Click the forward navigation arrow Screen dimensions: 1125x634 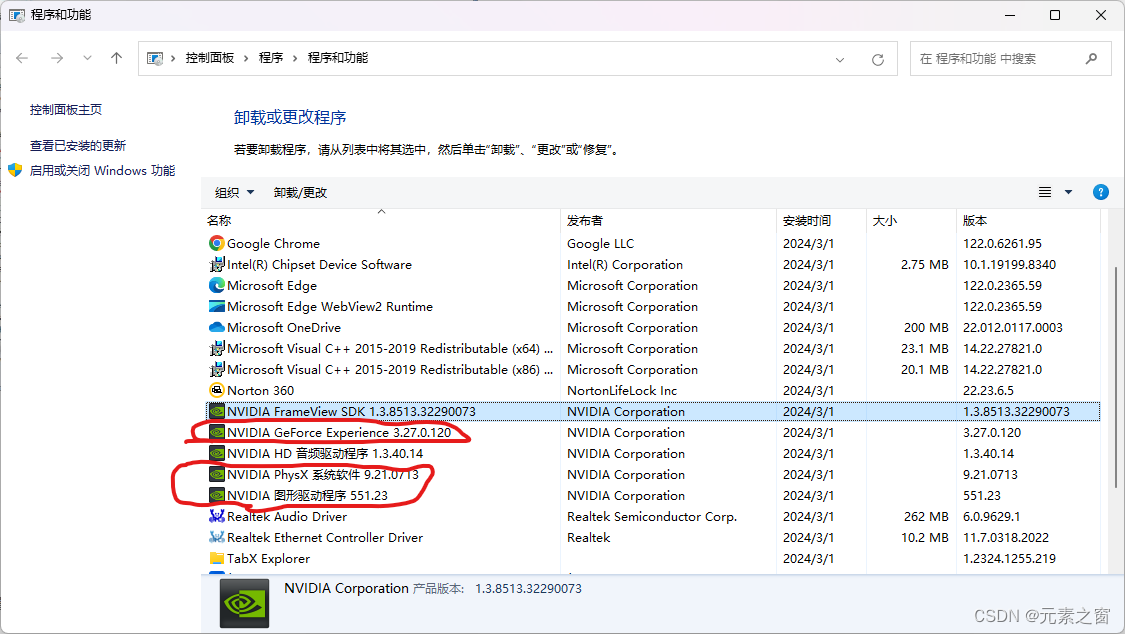click(57, 58)
